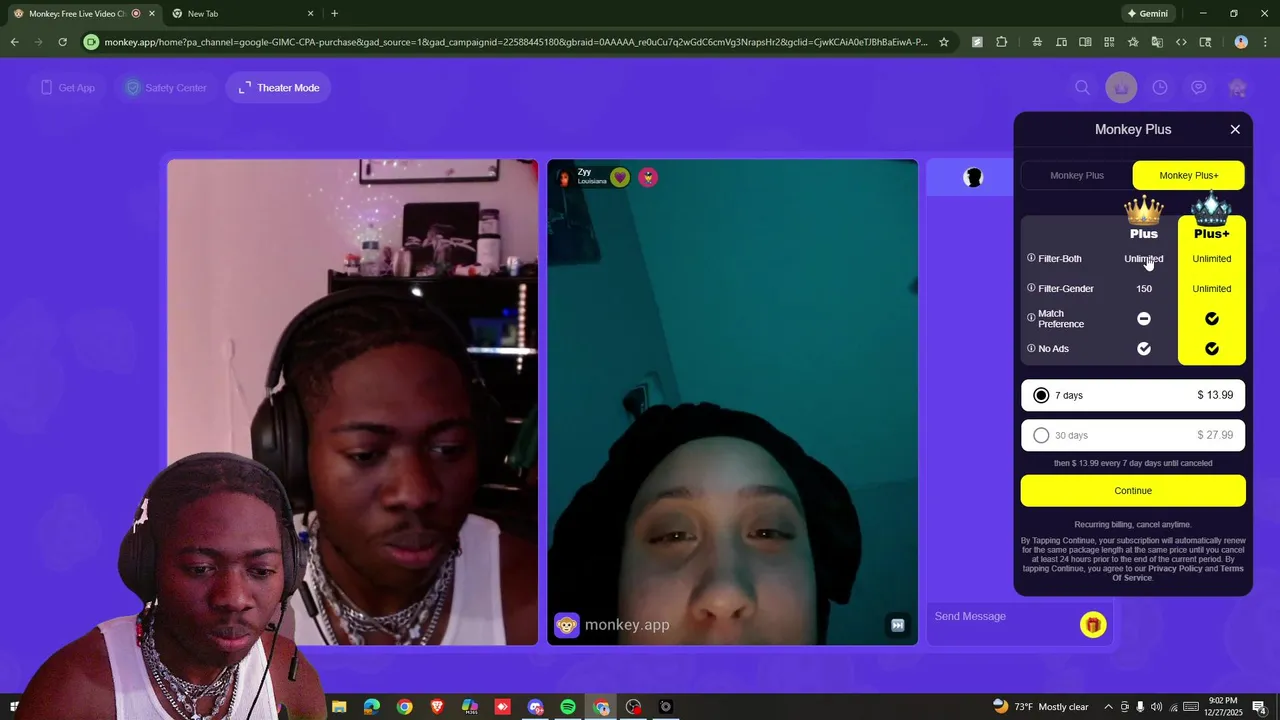1280x720 pixels.
Task: Toggle Theater Mode
Action: [279, 88]
